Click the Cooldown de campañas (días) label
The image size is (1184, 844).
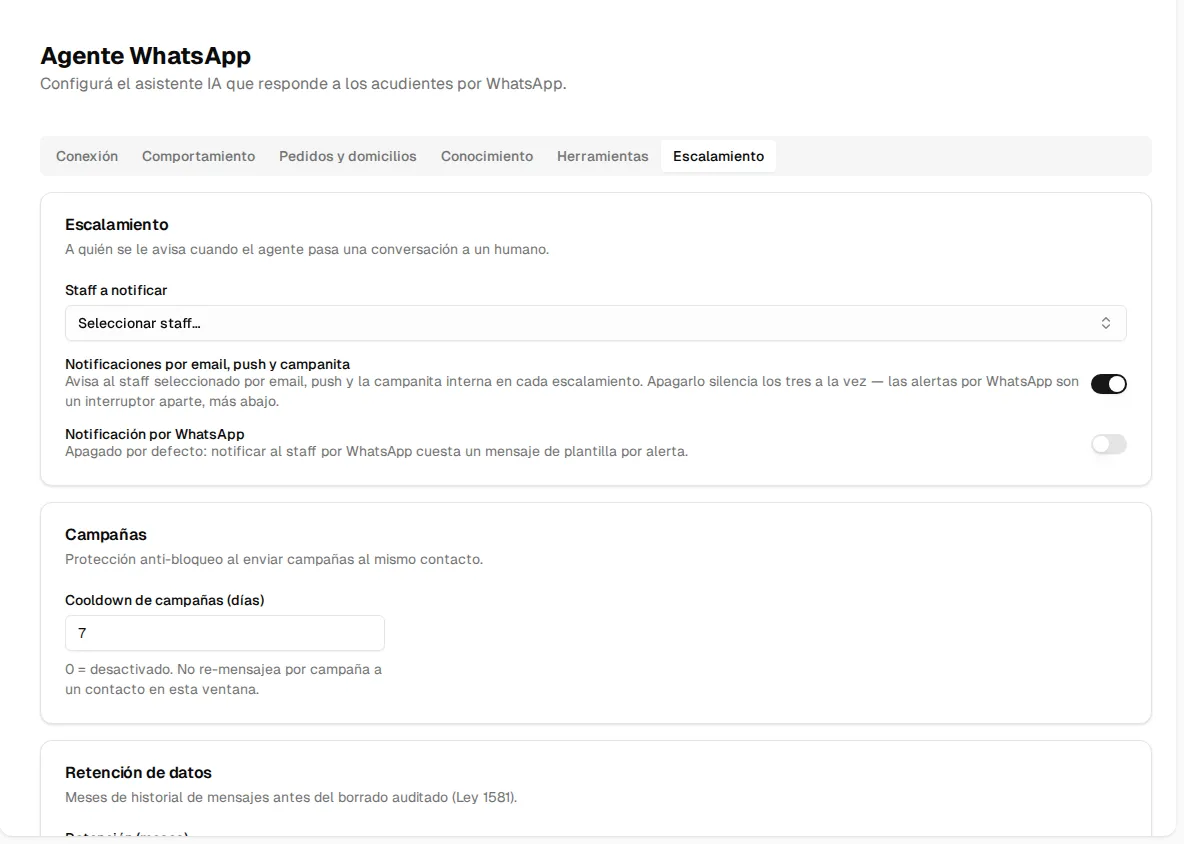(165, 600)
